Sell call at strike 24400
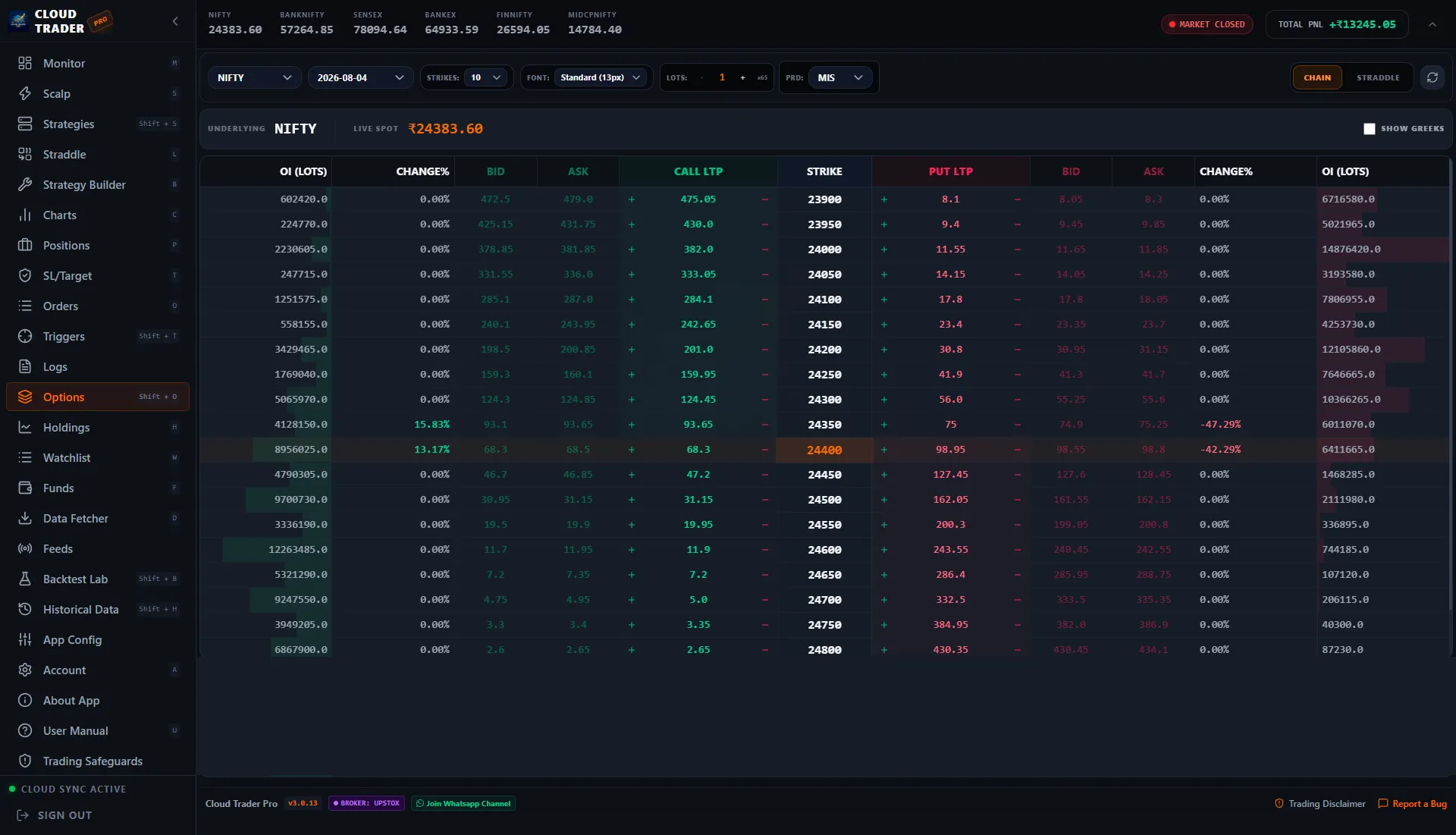The height and width of the screenshot is (835, 1456). pos(764,450)
